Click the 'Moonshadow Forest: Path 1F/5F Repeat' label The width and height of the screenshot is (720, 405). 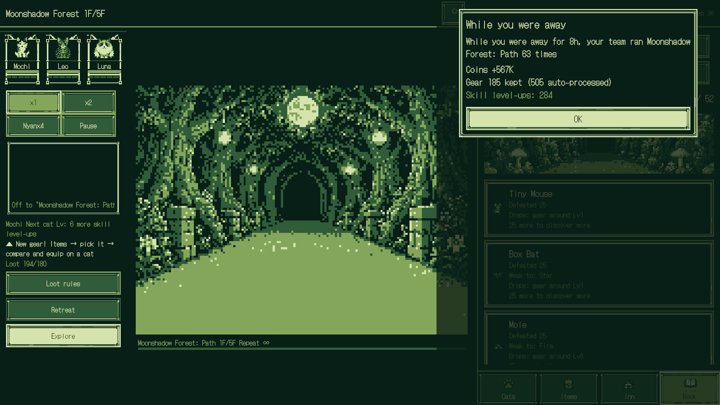pyautogui.click(x=203, y=343)
